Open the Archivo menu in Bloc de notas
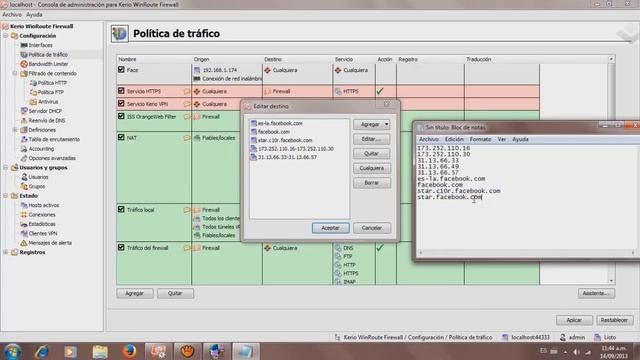The width and height of the screenshot is (640, 360). (x=429, y=139)
